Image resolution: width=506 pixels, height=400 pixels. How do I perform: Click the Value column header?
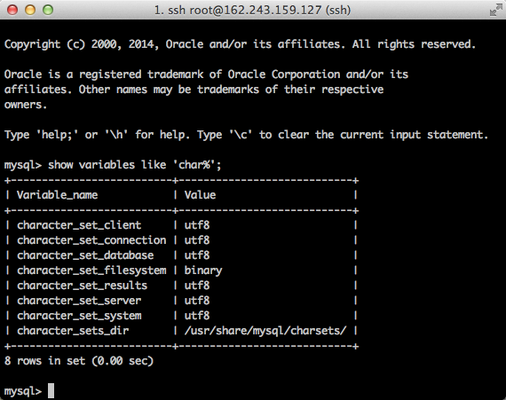[x=200, y=195]
